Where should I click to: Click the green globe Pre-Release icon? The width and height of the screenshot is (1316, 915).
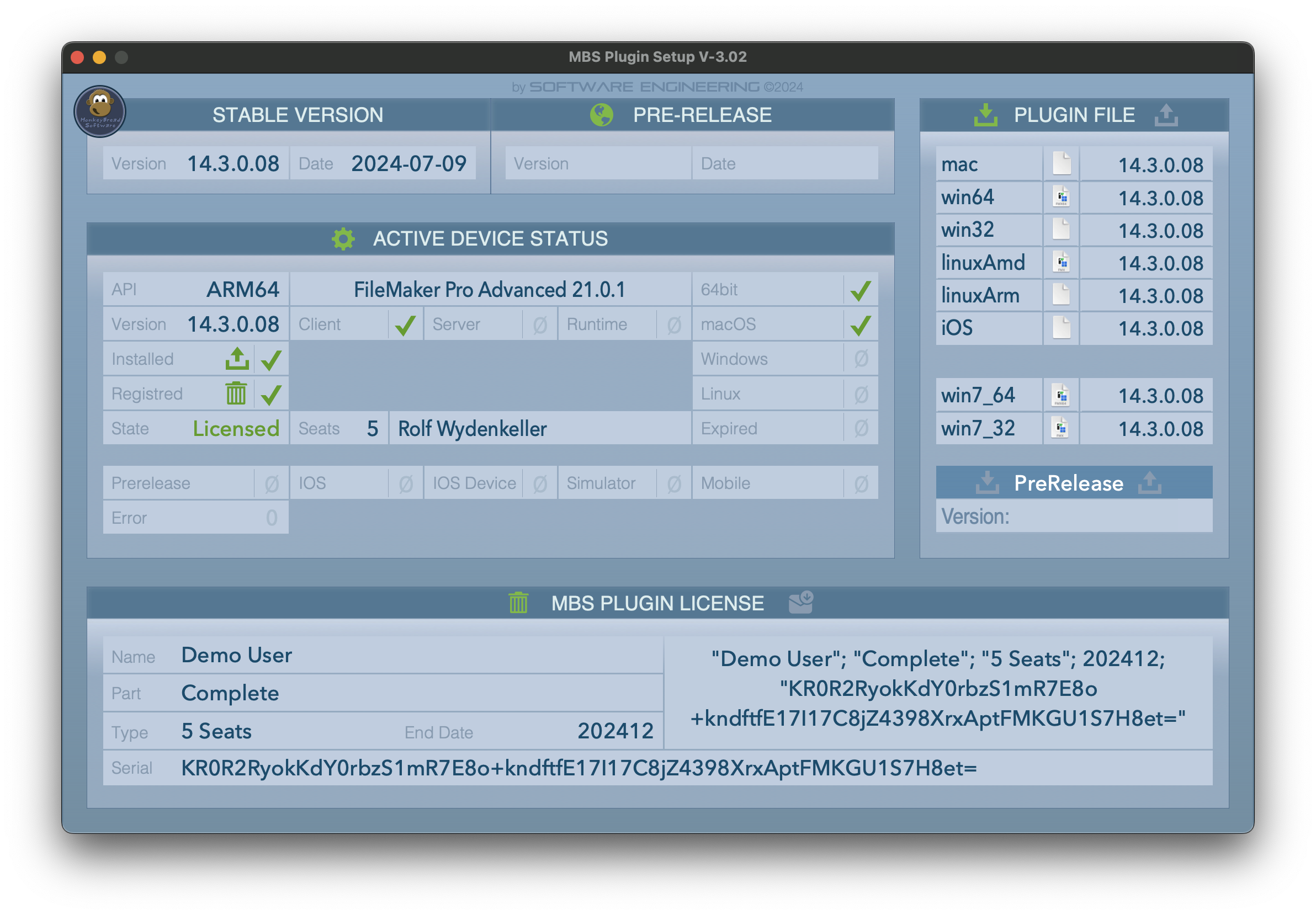[601, 115]
